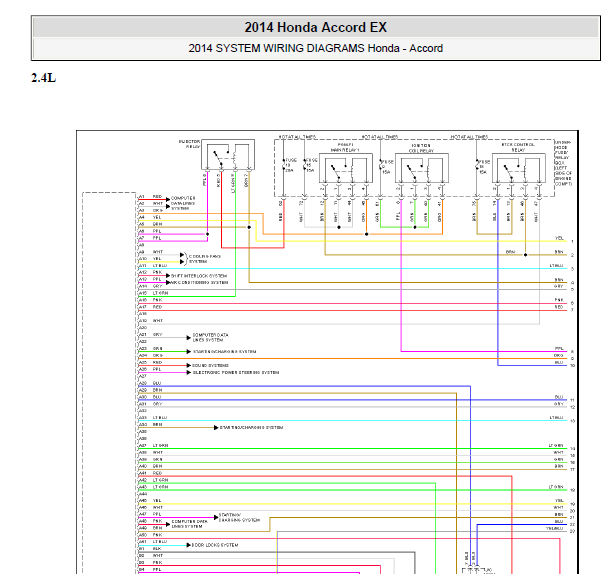The height and width of the screenshot is (574, 602).
Task: Select pin label A37 LT GRN
Action: point(153,445)
